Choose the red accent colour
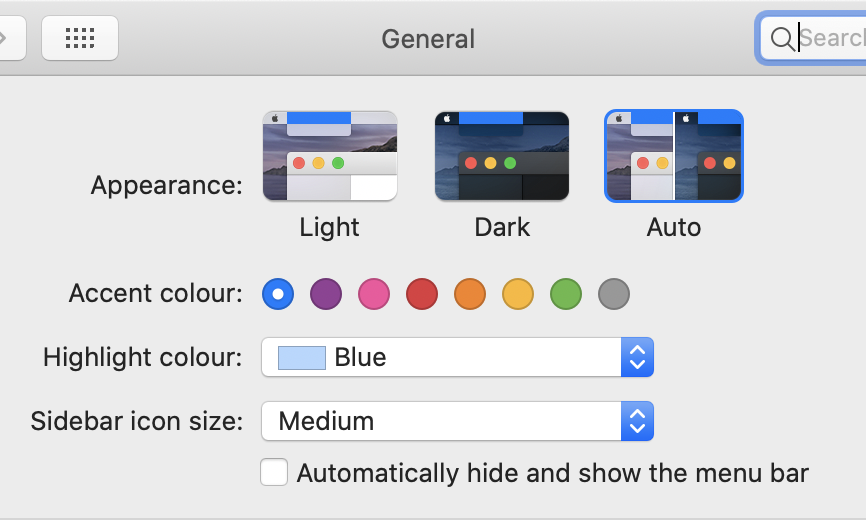The height and width of the screenshot is (520, 866). tap(422, 294)
